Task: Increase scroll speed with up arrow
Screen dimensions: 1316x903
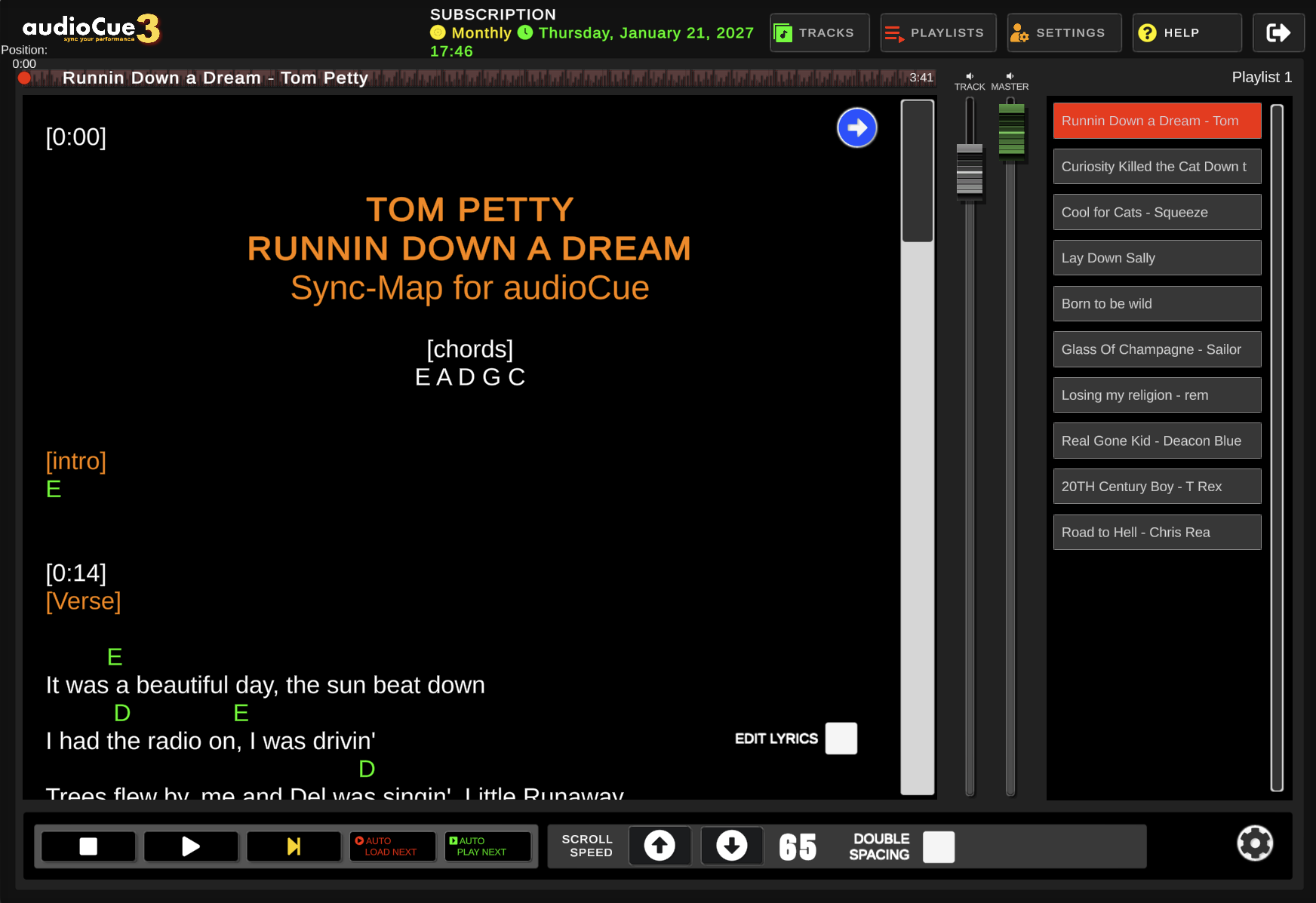Action: 660,846
